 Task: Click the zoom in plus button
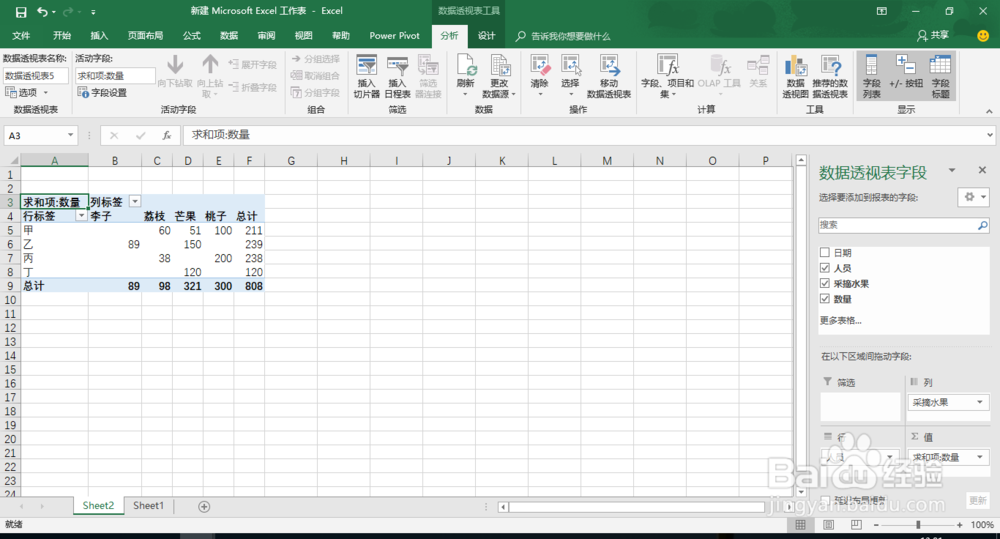click(960, 525)
